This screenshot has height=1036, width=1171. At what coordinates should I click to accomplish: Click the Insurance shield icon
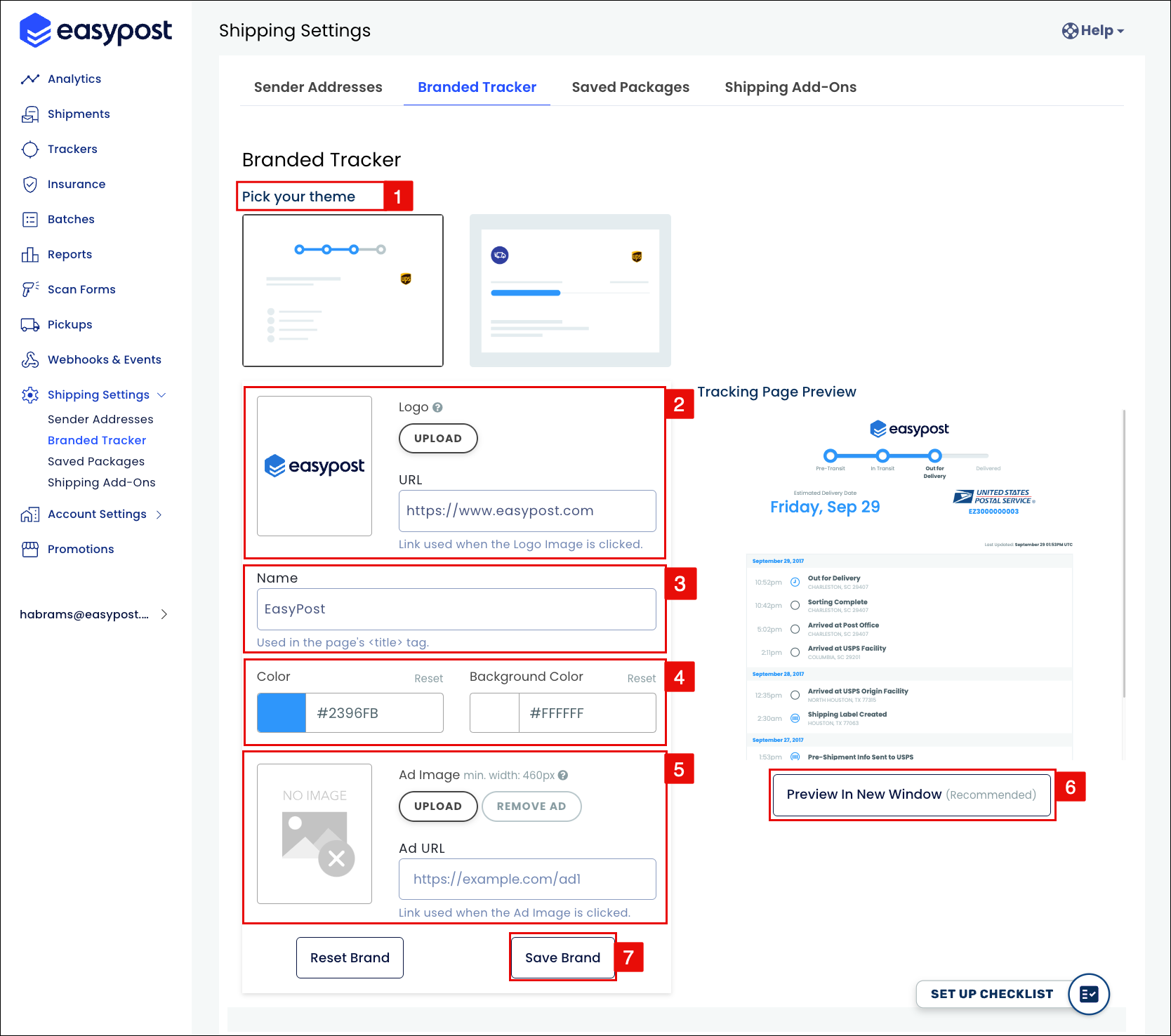point(30,185)
